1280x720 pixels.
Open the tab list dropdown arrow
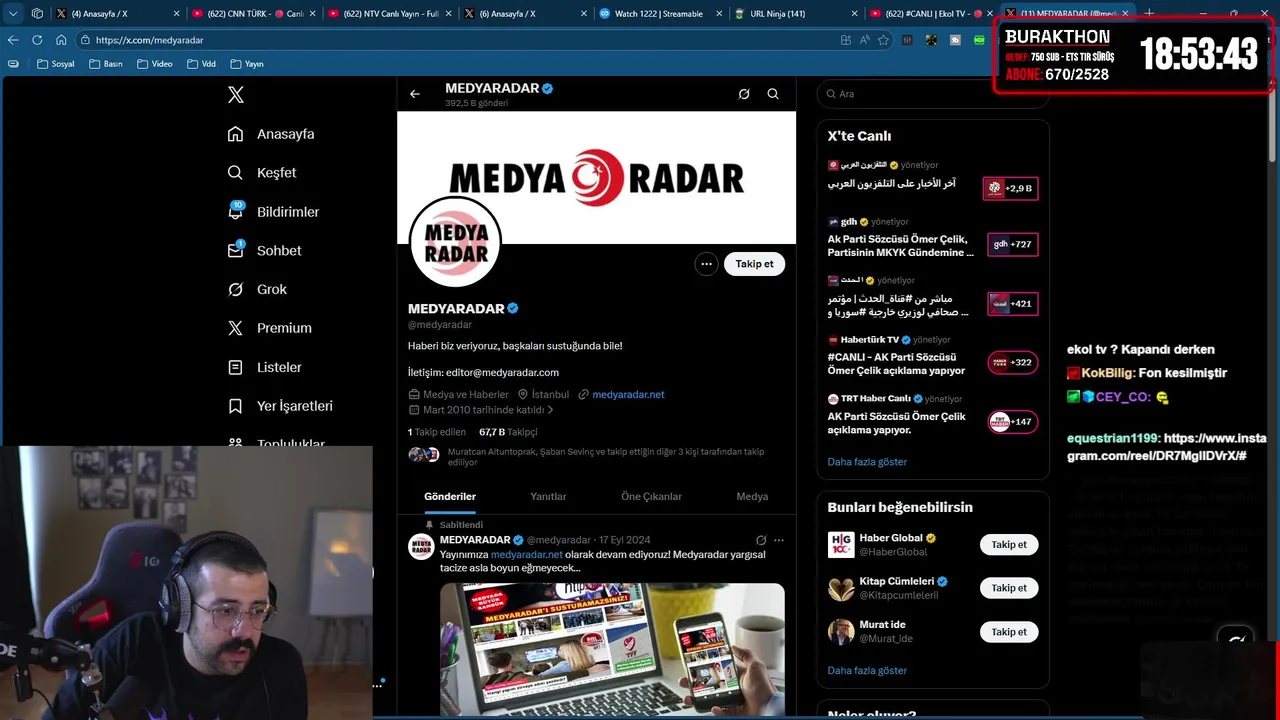point(13,14)
